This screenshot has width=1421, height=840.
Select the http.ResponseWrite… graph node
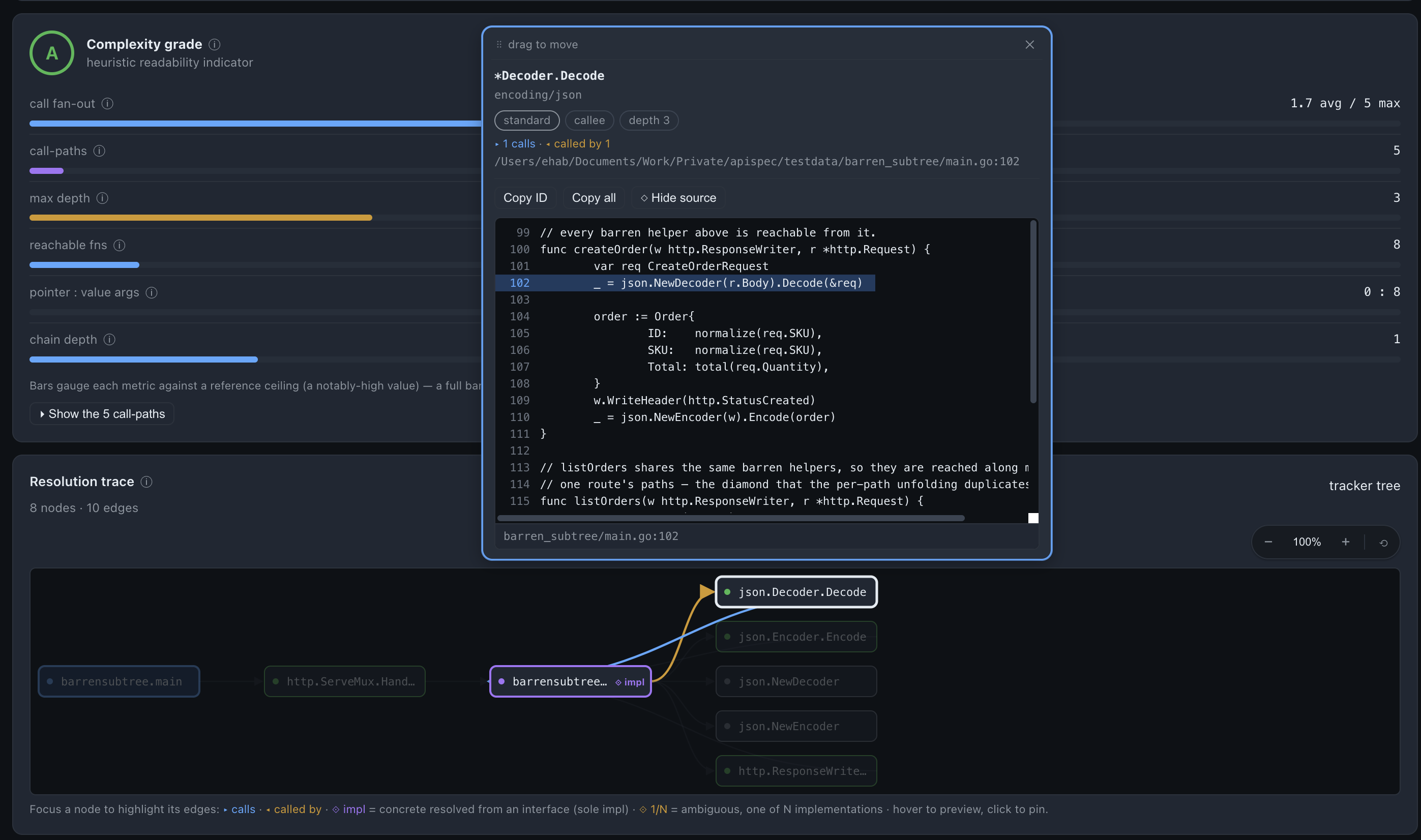pyautogui.click(x=796, y=771)
